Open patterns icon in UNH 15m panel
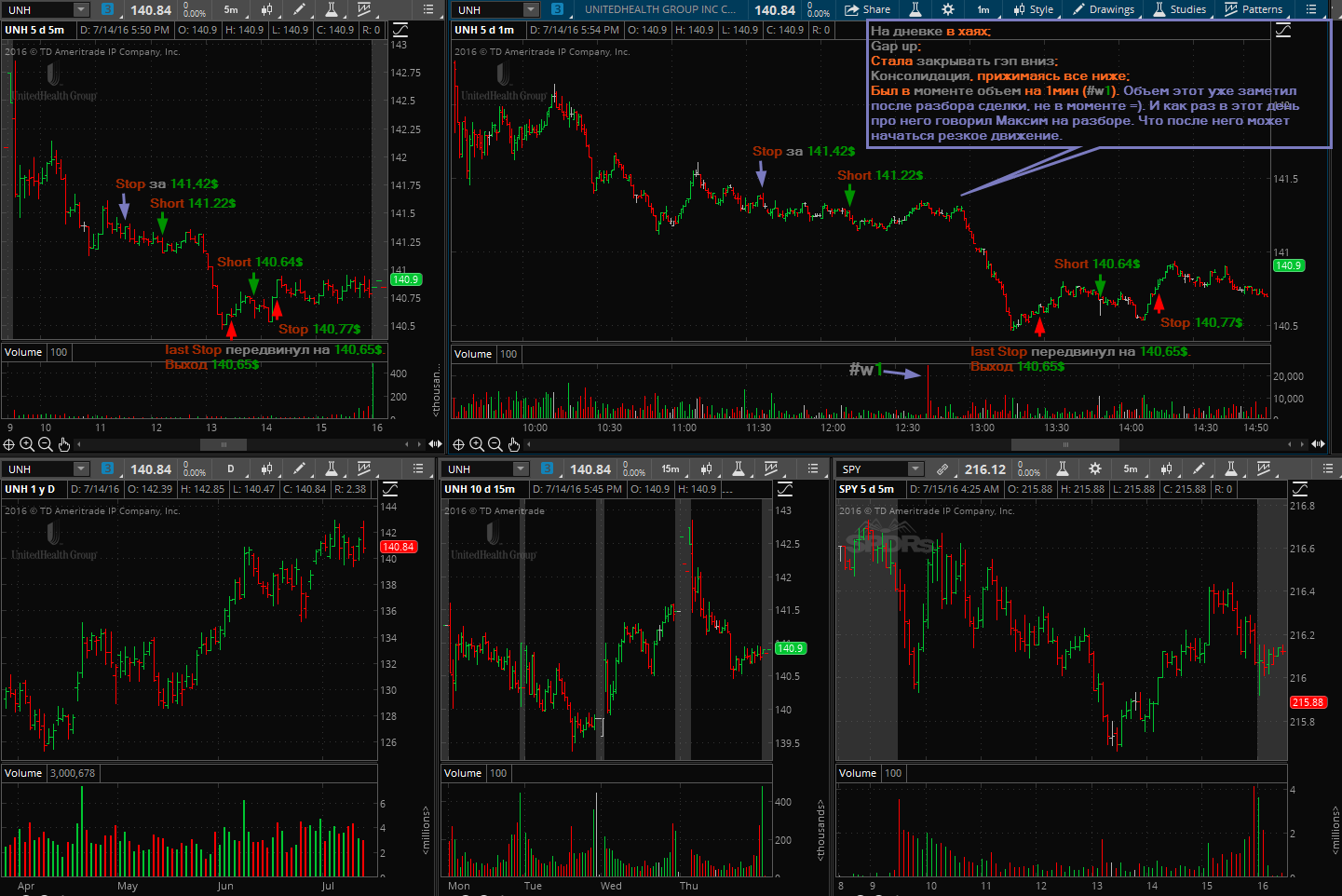The width and height of the screenshot is (1342, 896). pos(771,468)
